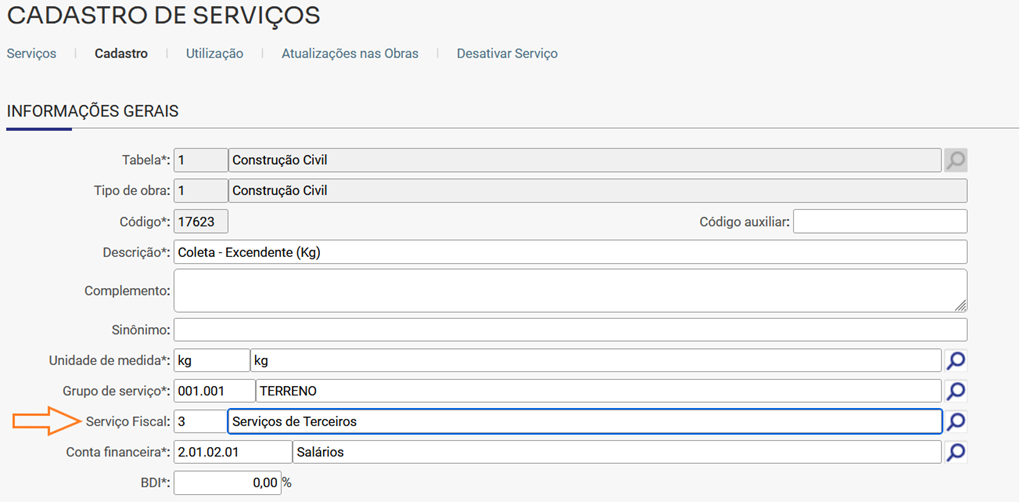The width and height of the screenshot is (1020, 502).
Task: Click the search icon beside Tabela field
Action: 956,159
